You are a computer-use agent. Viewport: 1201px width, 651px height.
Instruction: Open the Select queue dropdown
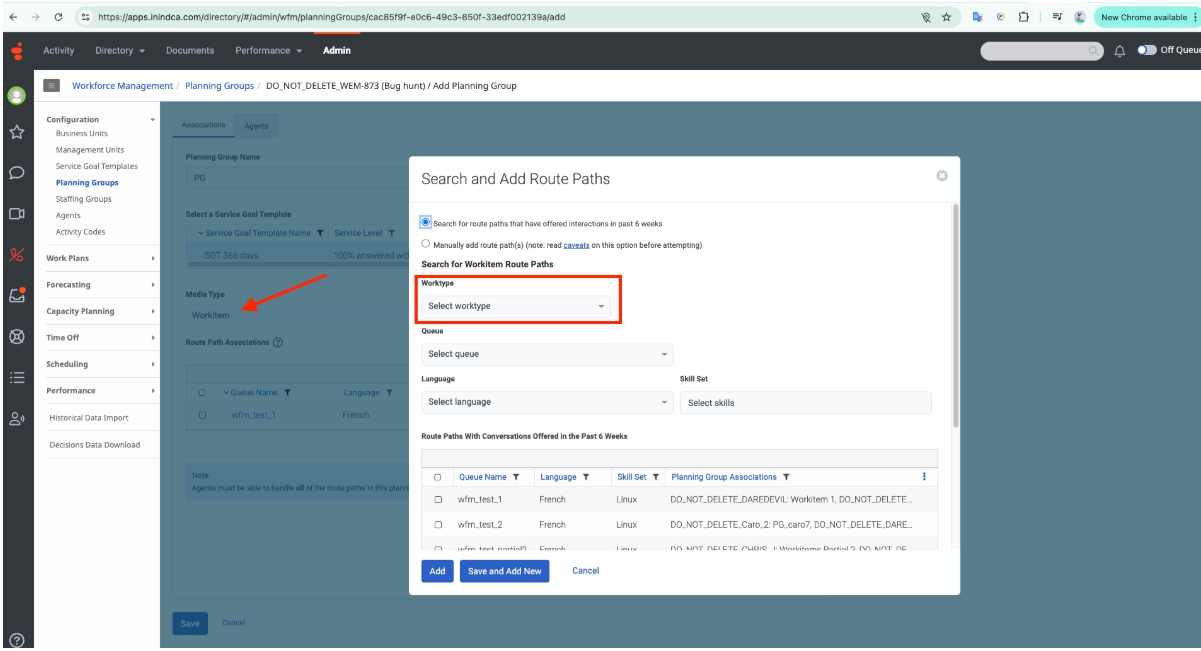click(547, 354)
